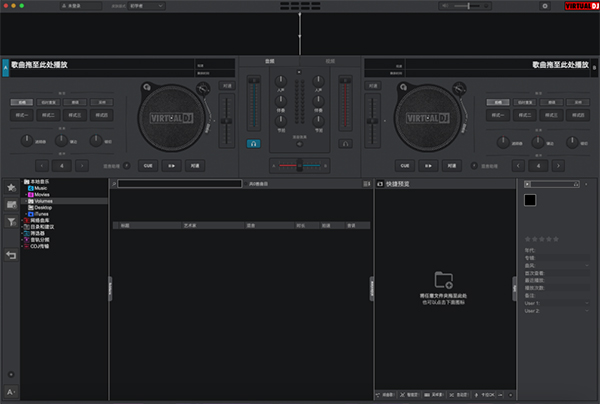Screen dimensions: 600x404
Task: Click the crossfader slider in mixer
Action: tap(299, 163)
